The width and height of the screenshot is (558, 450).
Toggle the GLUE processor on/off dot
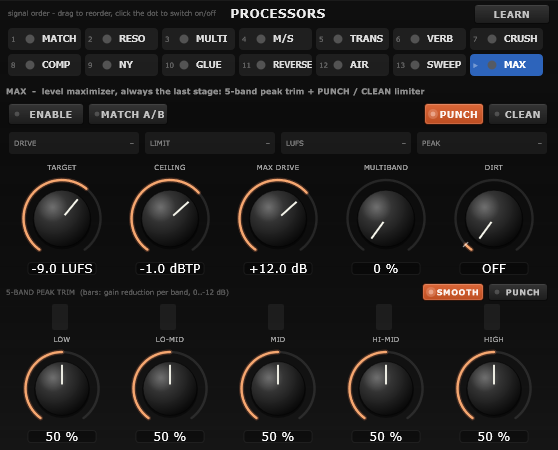(184, 65)
